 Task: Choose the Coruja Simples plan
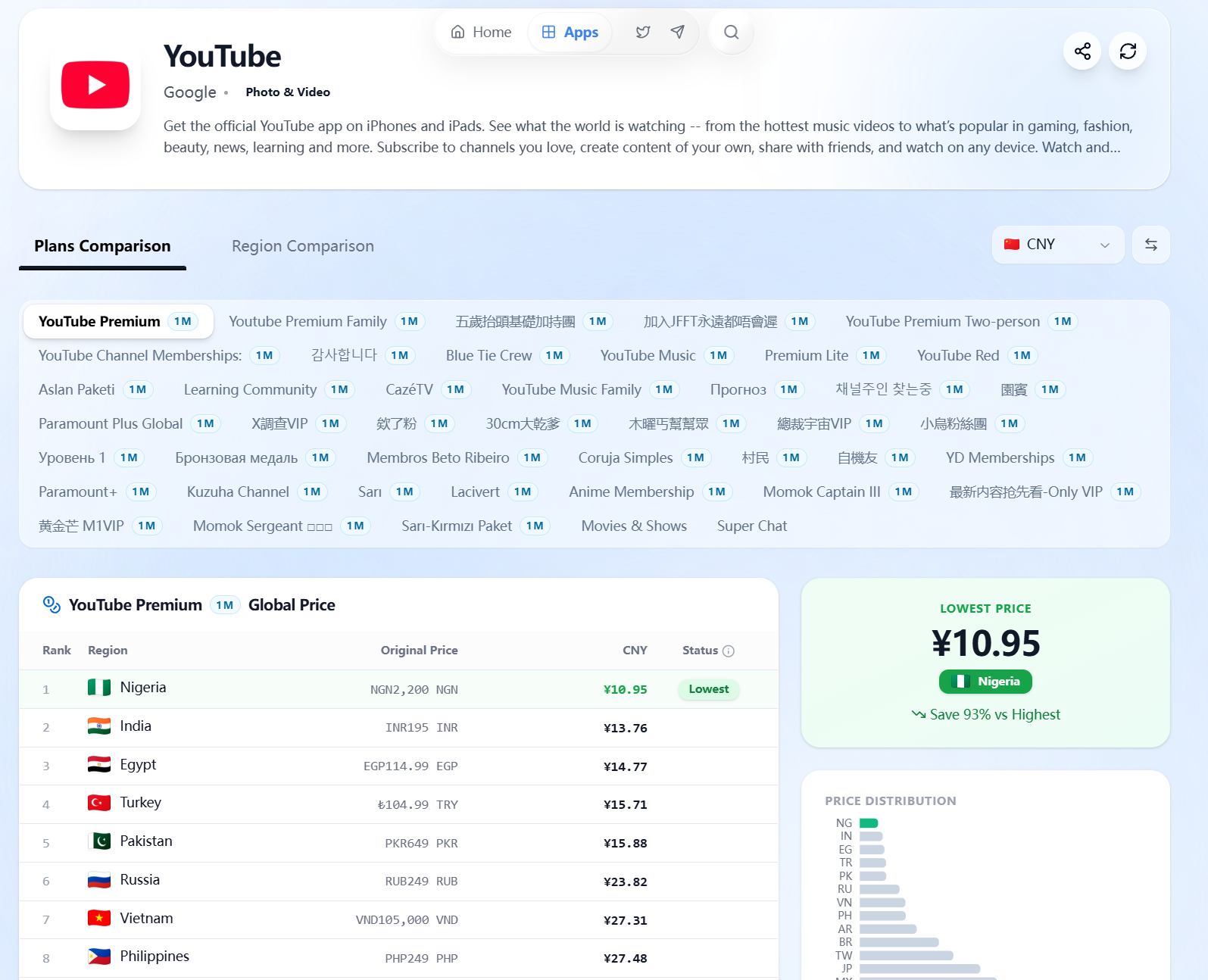tap(645, 457)
